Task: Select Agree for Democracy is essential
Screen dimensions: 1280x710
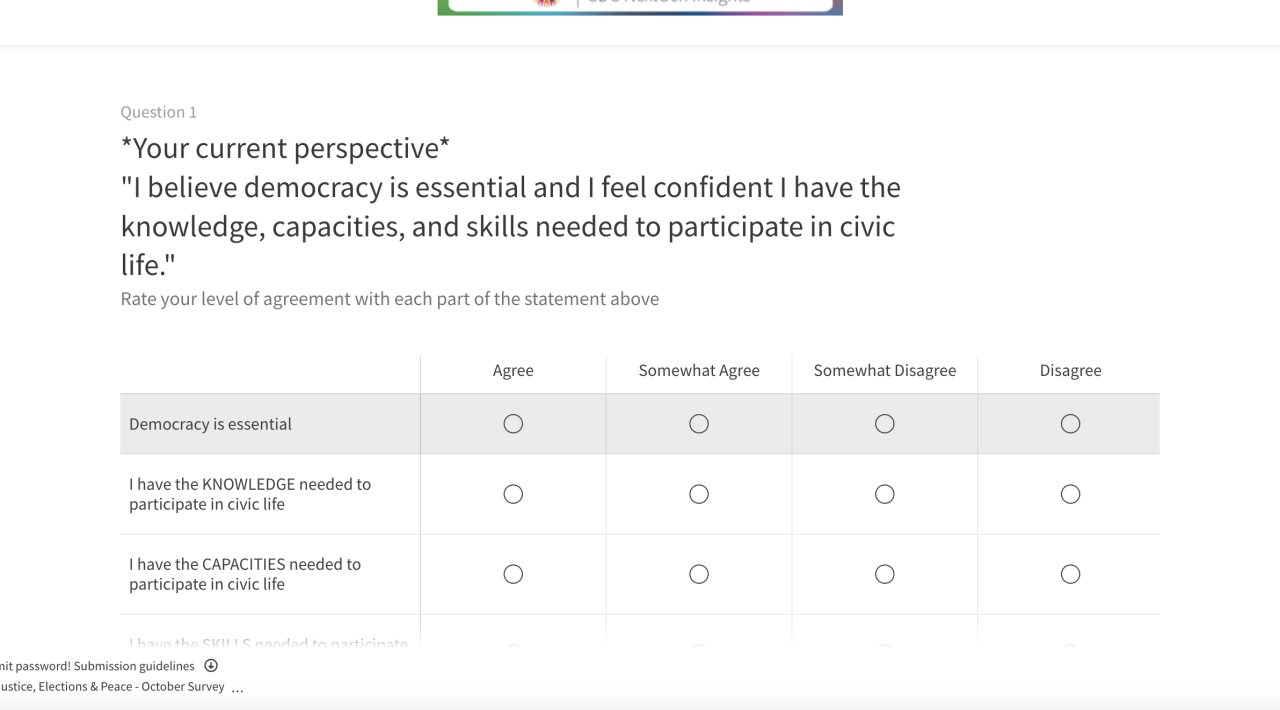Action: [513, 424]
